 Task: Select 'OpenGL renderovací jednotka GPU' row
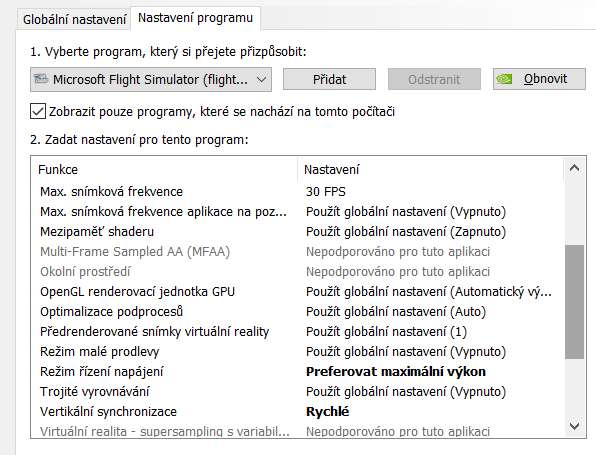coord(298,292)
